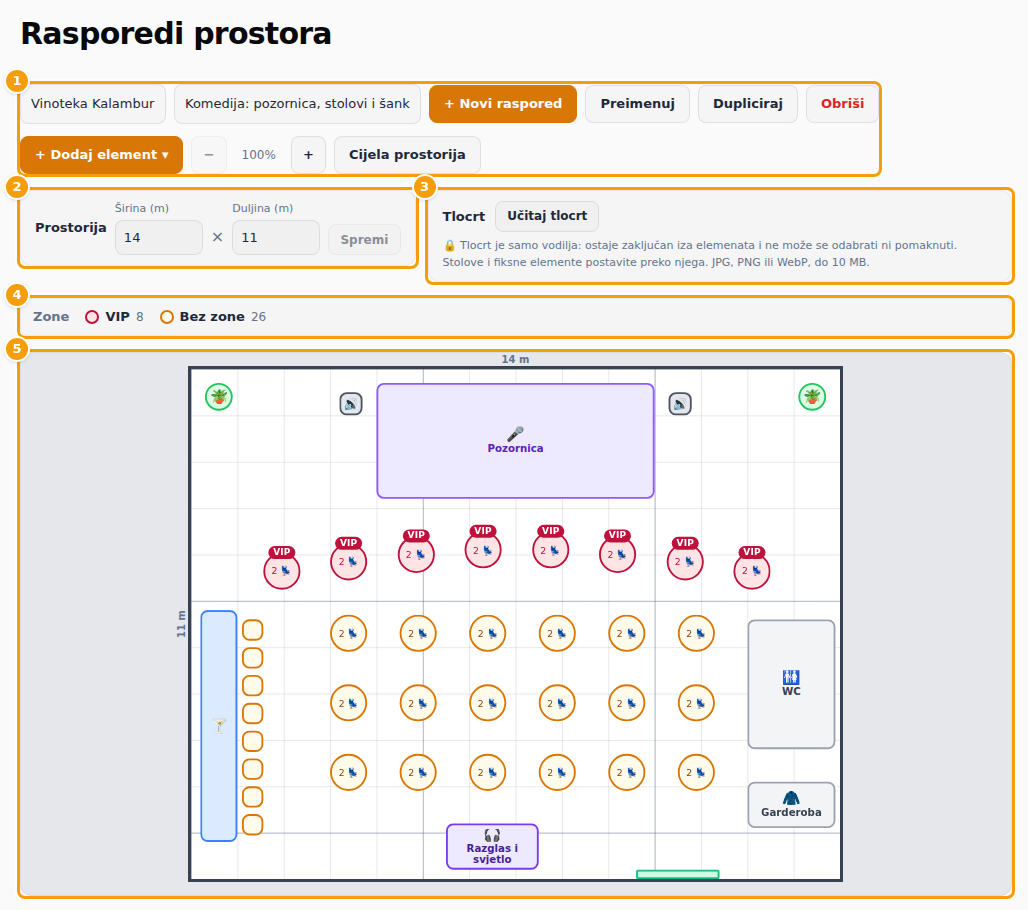1028x910 pixels.
Task: Click the Spremi button
Action: [365, 239]
